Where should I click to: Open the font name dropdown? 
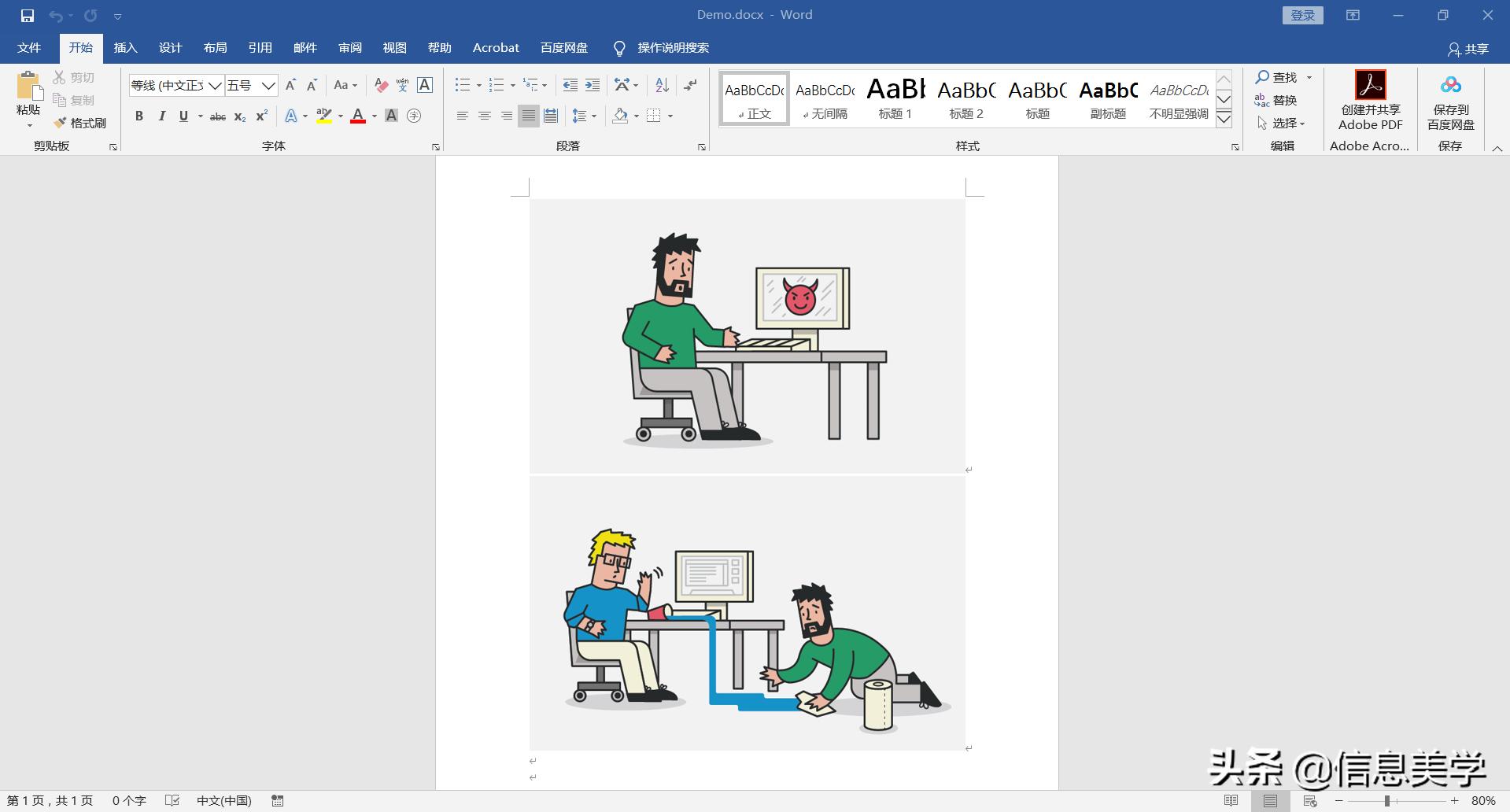click(x=215, y=86)
